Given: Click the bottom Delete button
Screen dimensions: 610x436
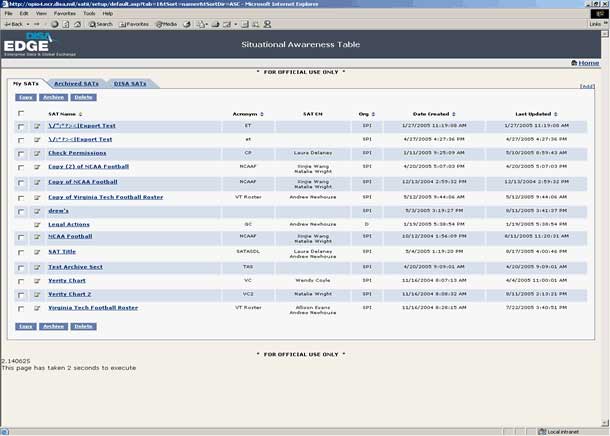Looking at the screenshot, I should 84,326.
